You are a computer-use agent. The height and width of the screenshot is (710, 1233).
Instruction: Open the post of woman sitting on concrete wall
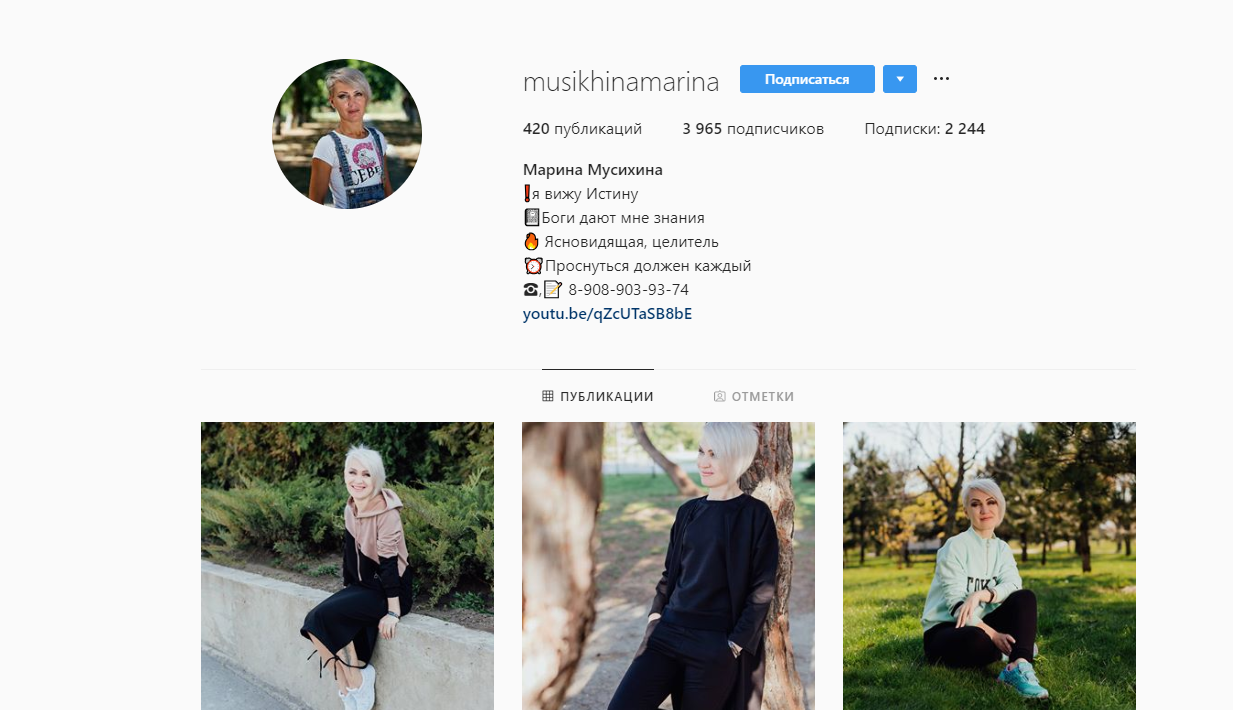pyautogui.click(x=347, y=566)
